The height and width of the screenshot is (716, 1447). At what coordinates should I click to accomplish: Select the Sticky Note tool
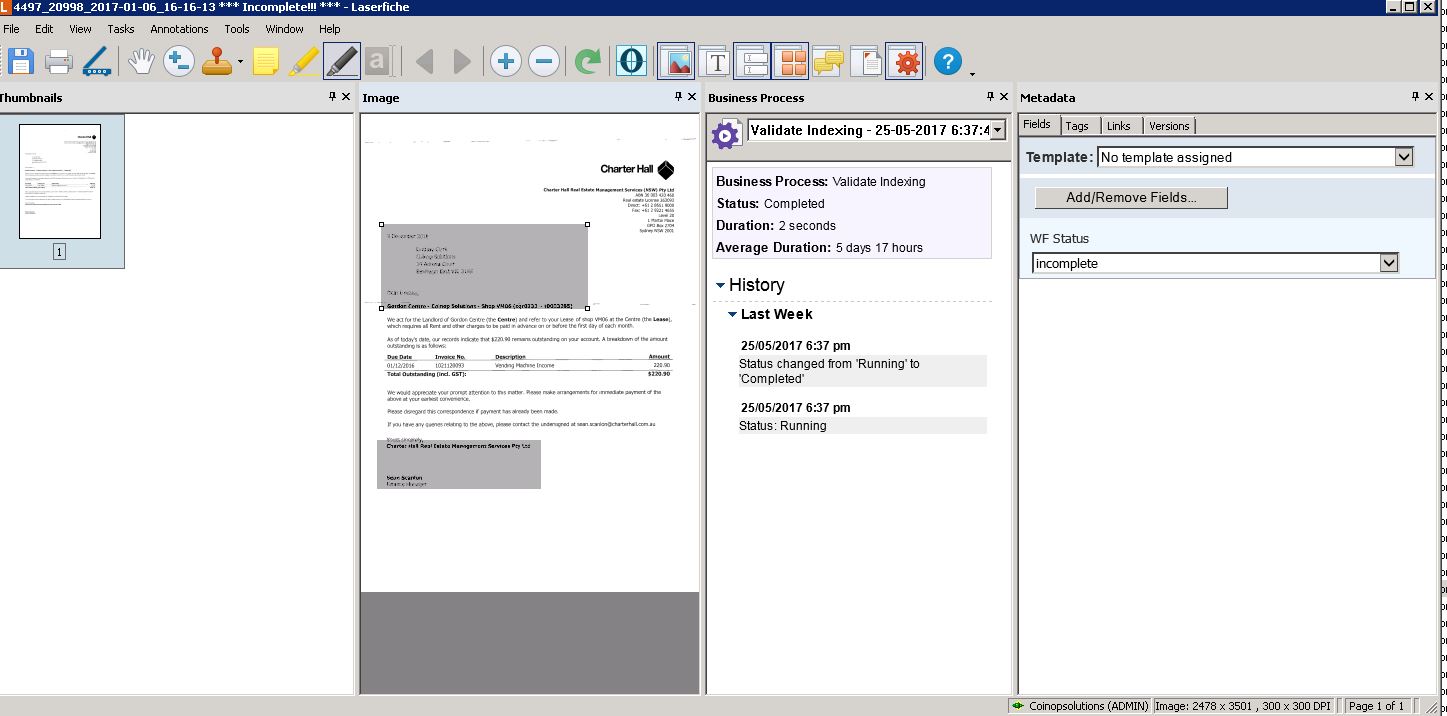(265, 62)
